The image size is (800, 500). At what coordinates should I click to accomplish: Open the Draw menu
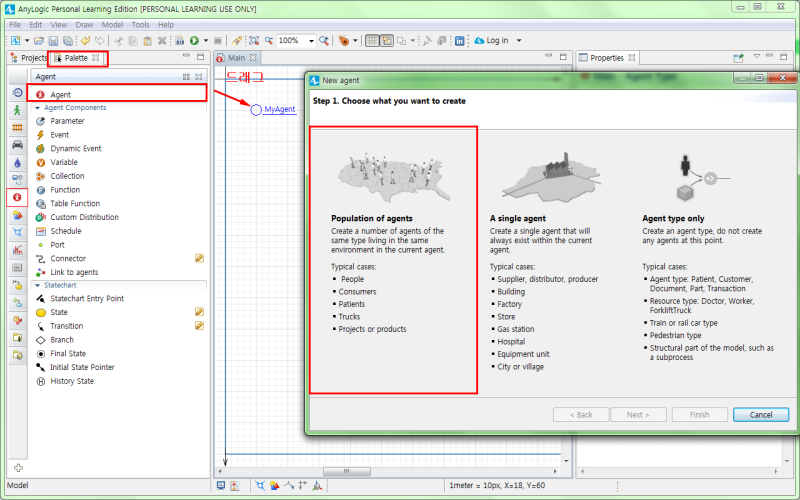[x=84, y=24]
